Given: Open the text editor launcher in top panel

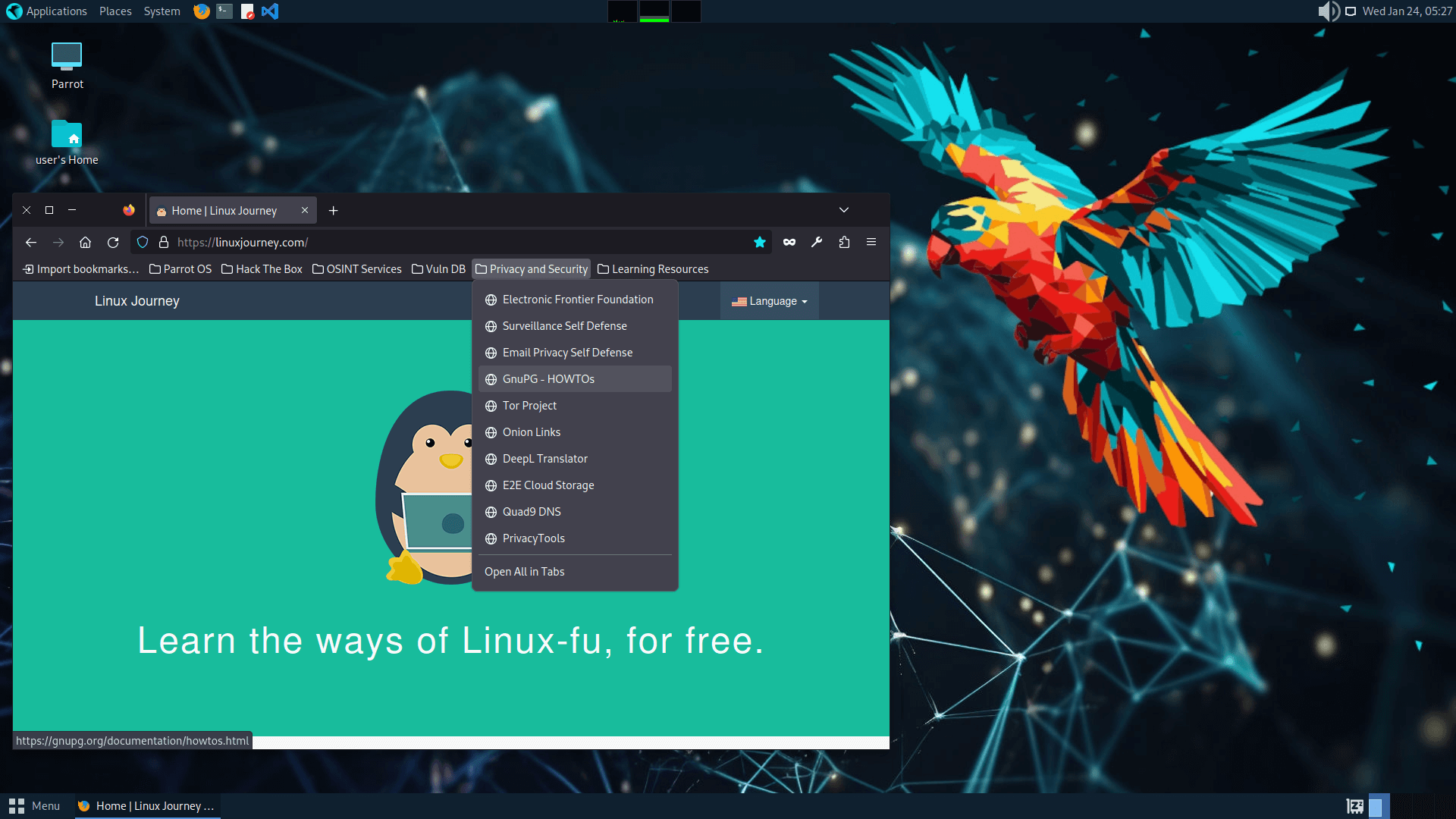Looking at the screenshot, I should point(247,11).
